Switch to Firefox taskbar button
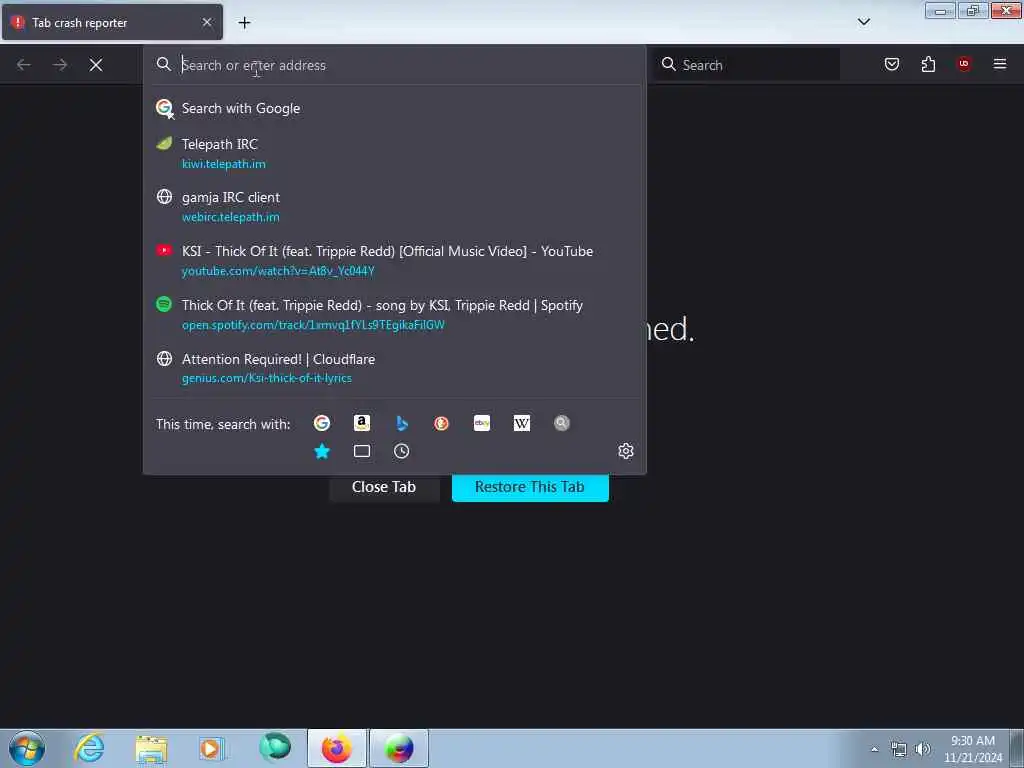Image resolution: width=1024 pixels, height=768 pixels. tap(336, 748)
